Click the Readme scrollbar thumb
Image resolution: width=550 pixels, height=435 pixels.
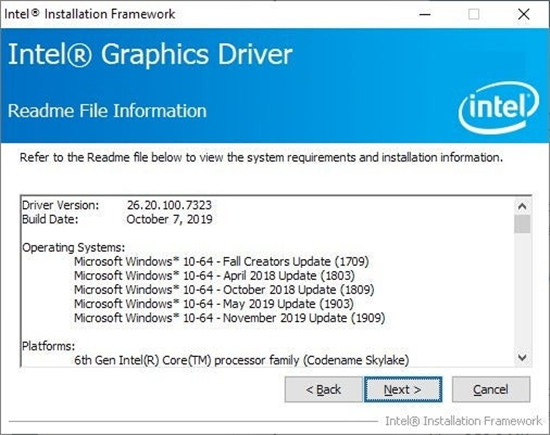click(522, 224)
